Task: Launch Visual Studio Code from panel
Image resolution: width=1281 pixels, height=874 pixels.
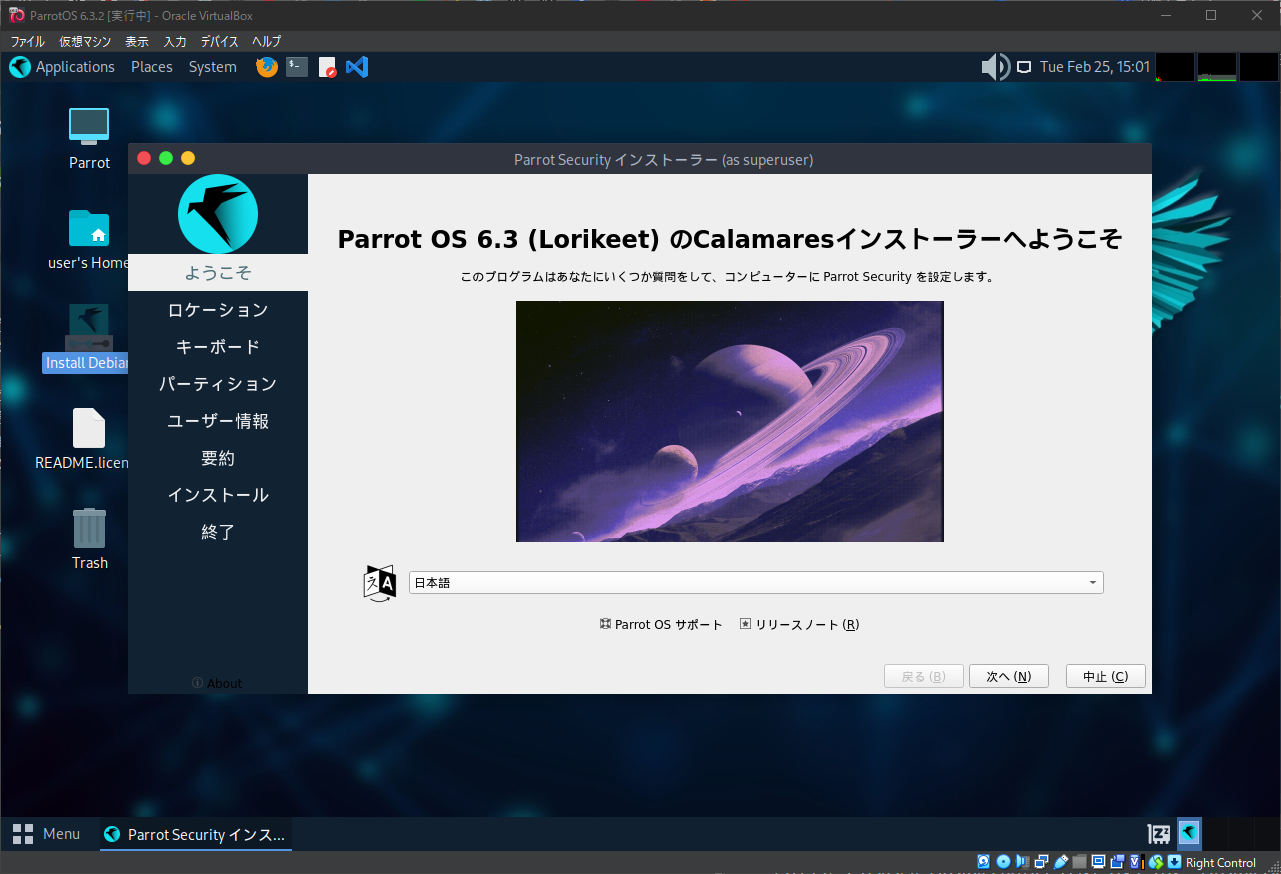Action: click(357, 67)
